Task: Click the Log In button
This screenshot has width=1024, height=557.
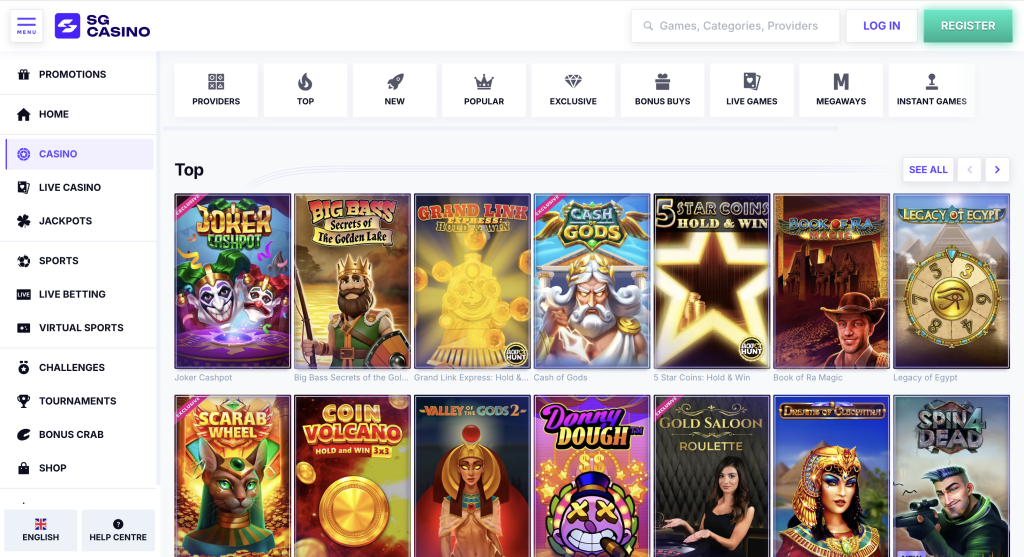Action: [881, 26]
